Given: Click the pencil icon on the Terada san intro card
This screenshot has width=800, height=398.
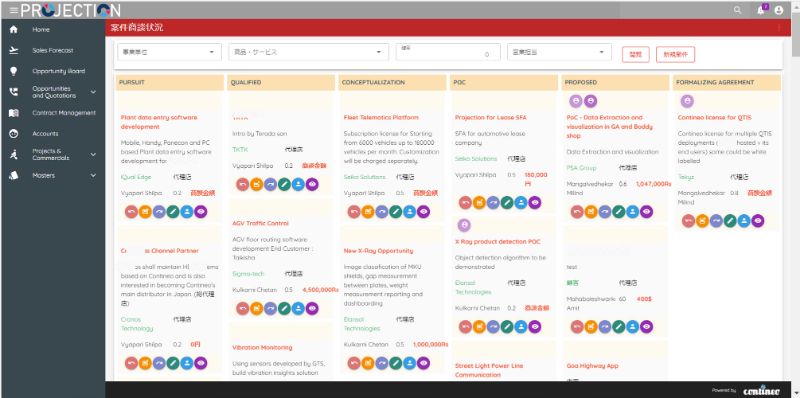Looking at the screenshot, I should (x=284, y=184).
